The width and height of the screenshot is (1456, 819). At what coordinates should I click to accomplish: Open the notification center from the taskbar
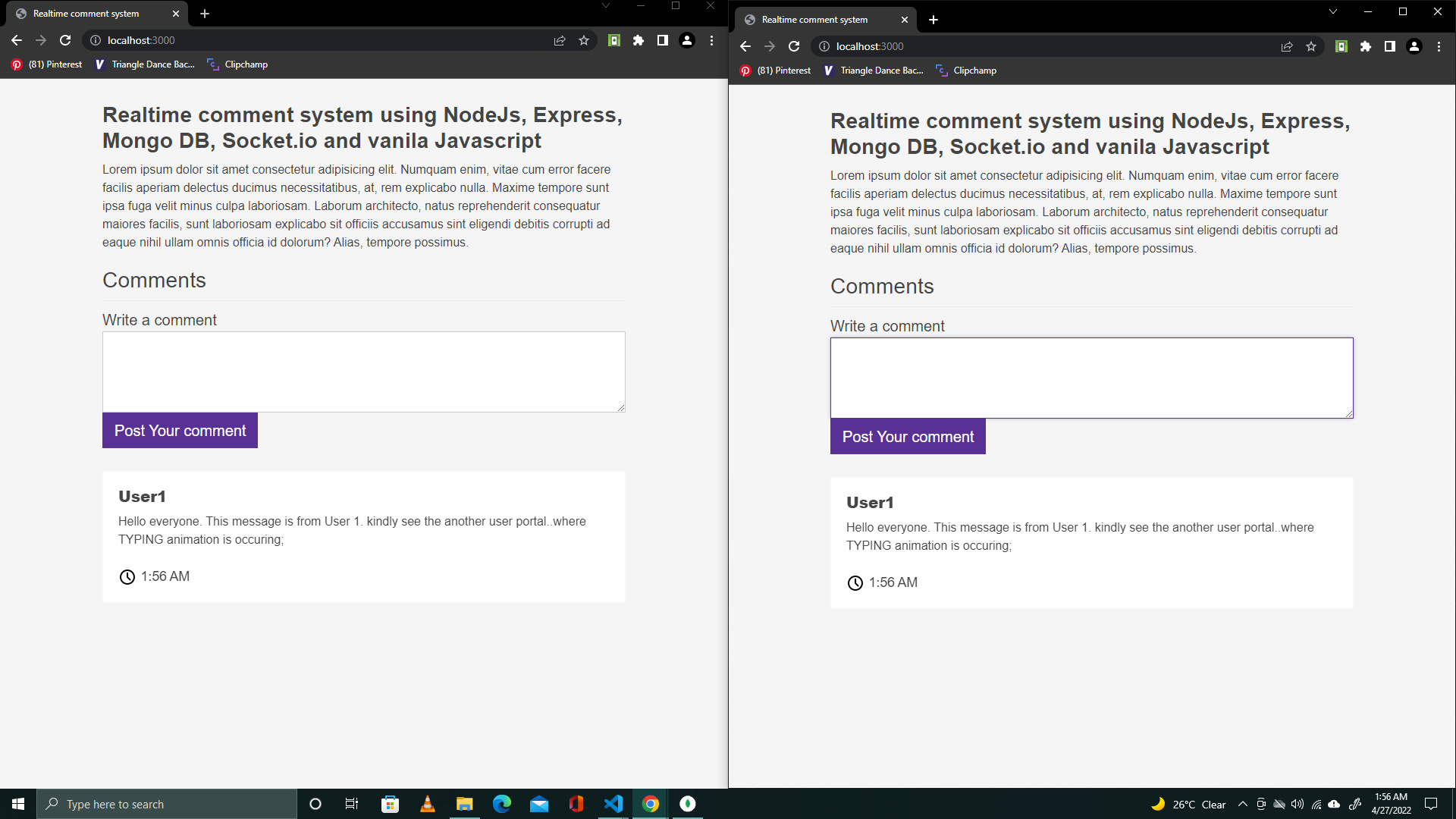(1433, 804)
